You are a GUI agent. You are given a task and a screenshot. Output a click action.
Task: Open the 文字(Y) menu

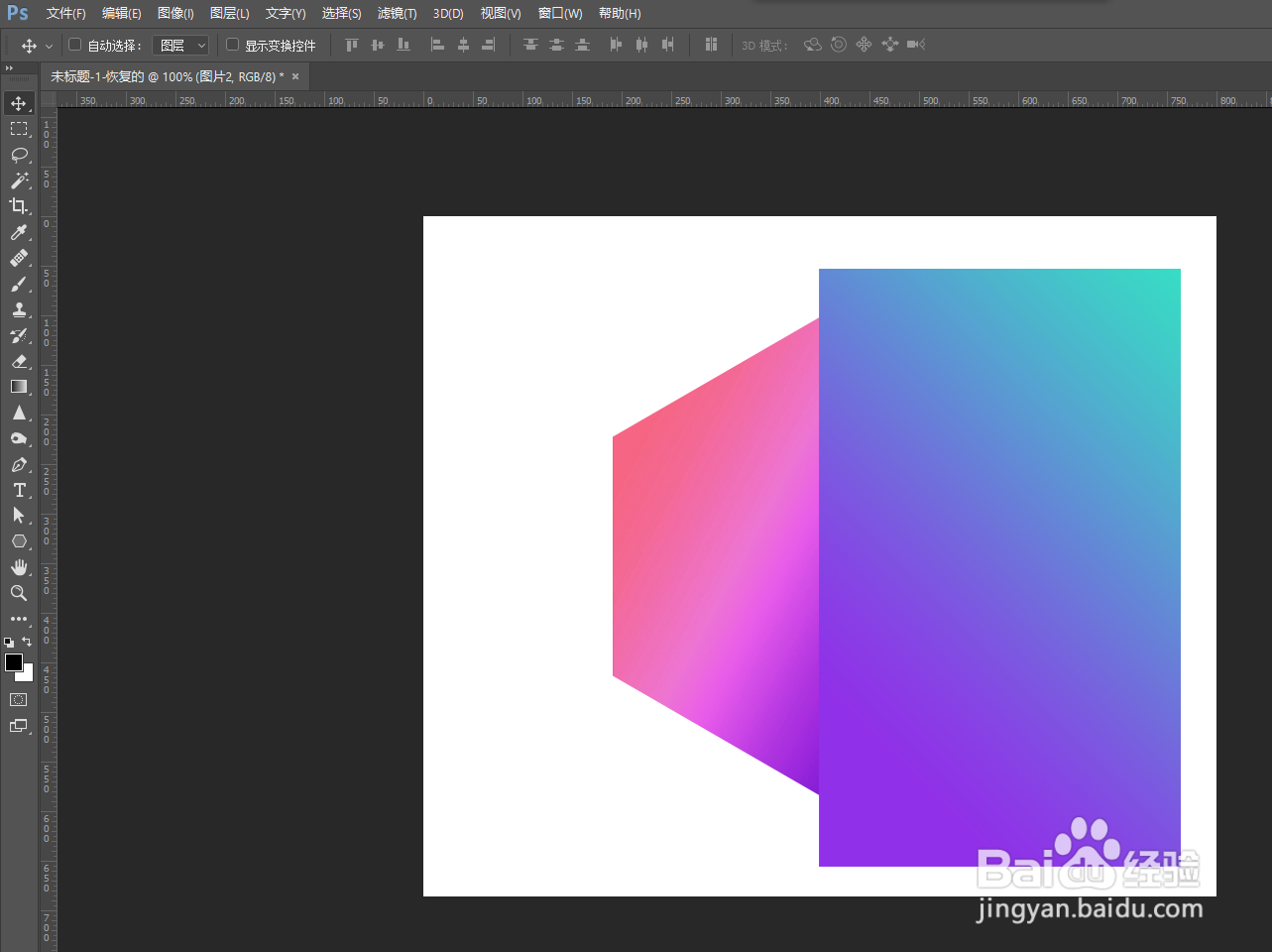point(286,14)
